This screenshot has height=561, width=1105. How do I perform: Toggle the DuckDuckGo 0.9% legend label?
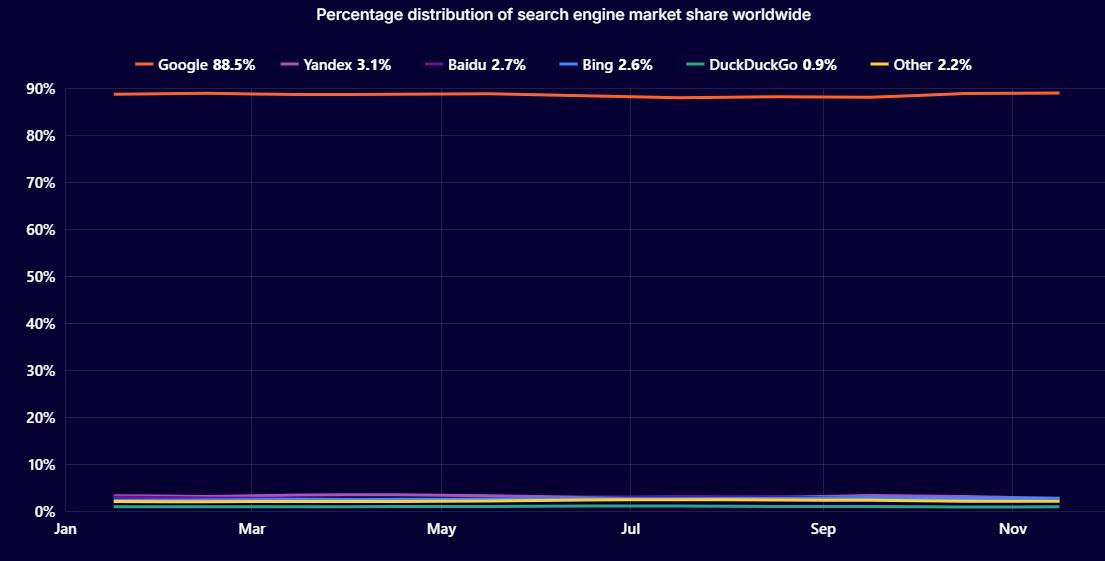click(773, 65)
